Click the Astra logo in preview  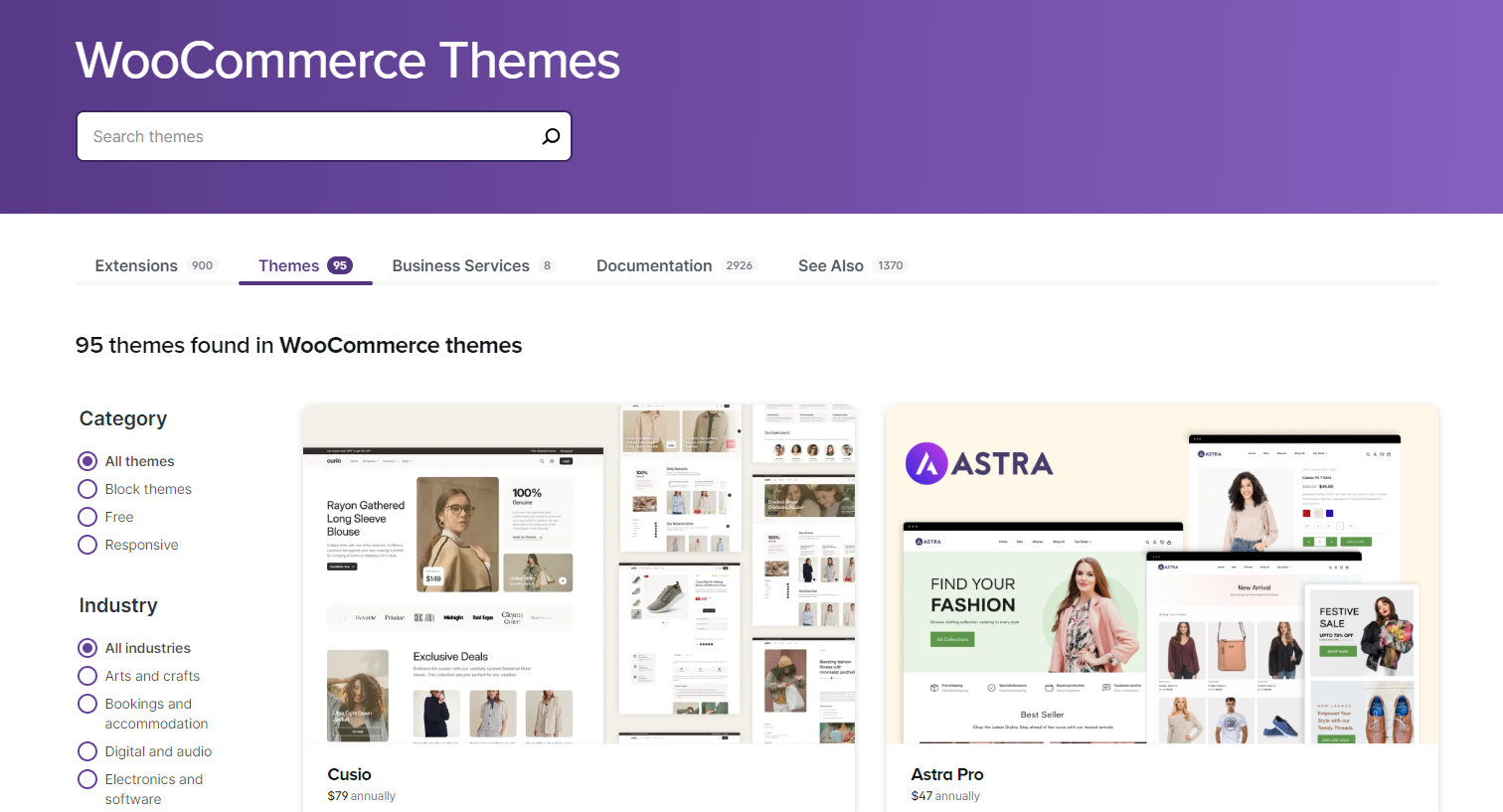pos(979,463)
